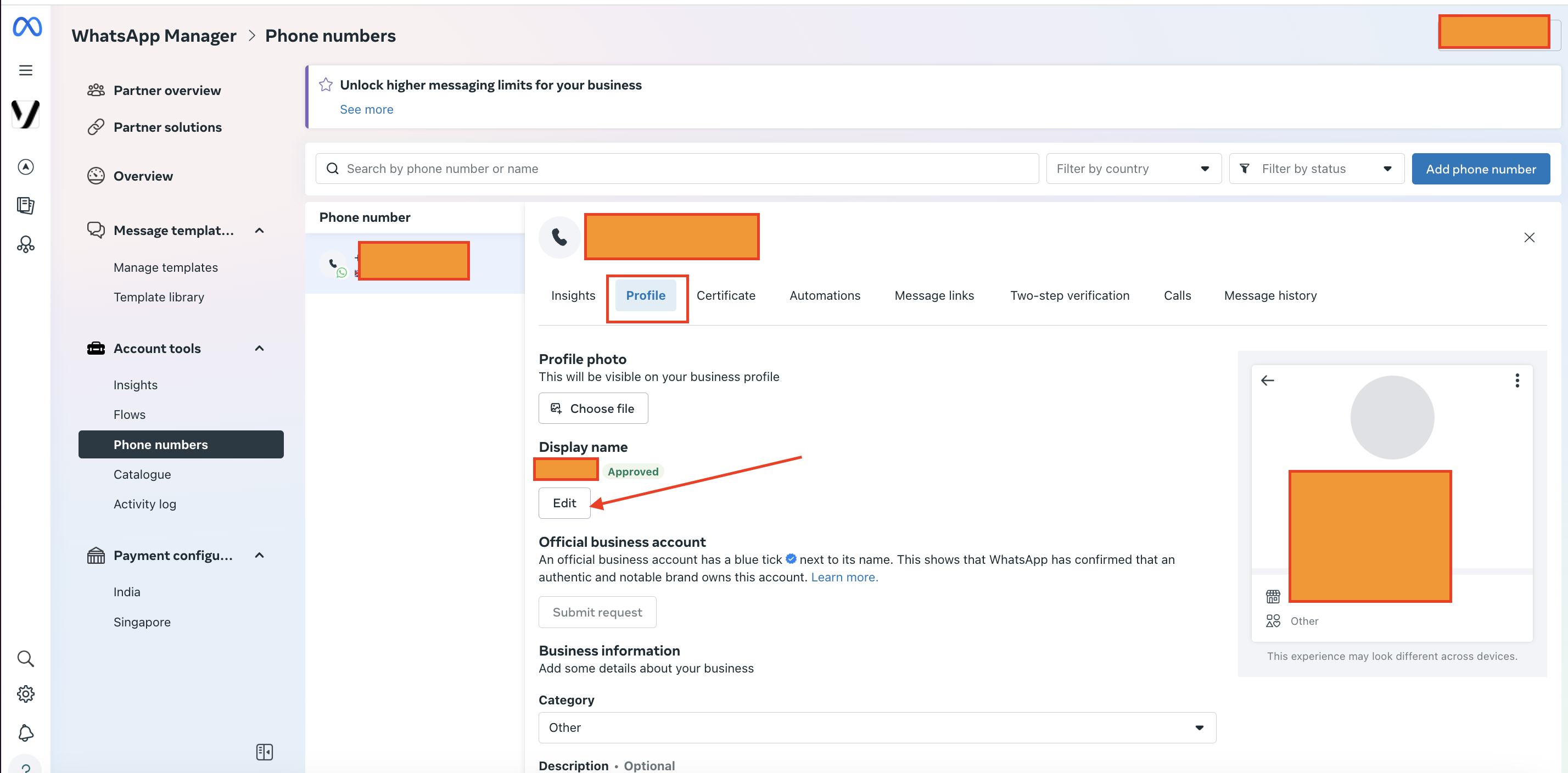Open the news pages icon in rail
The height and width of the screenshot is (773, 1568).
[x=26, y=206]
